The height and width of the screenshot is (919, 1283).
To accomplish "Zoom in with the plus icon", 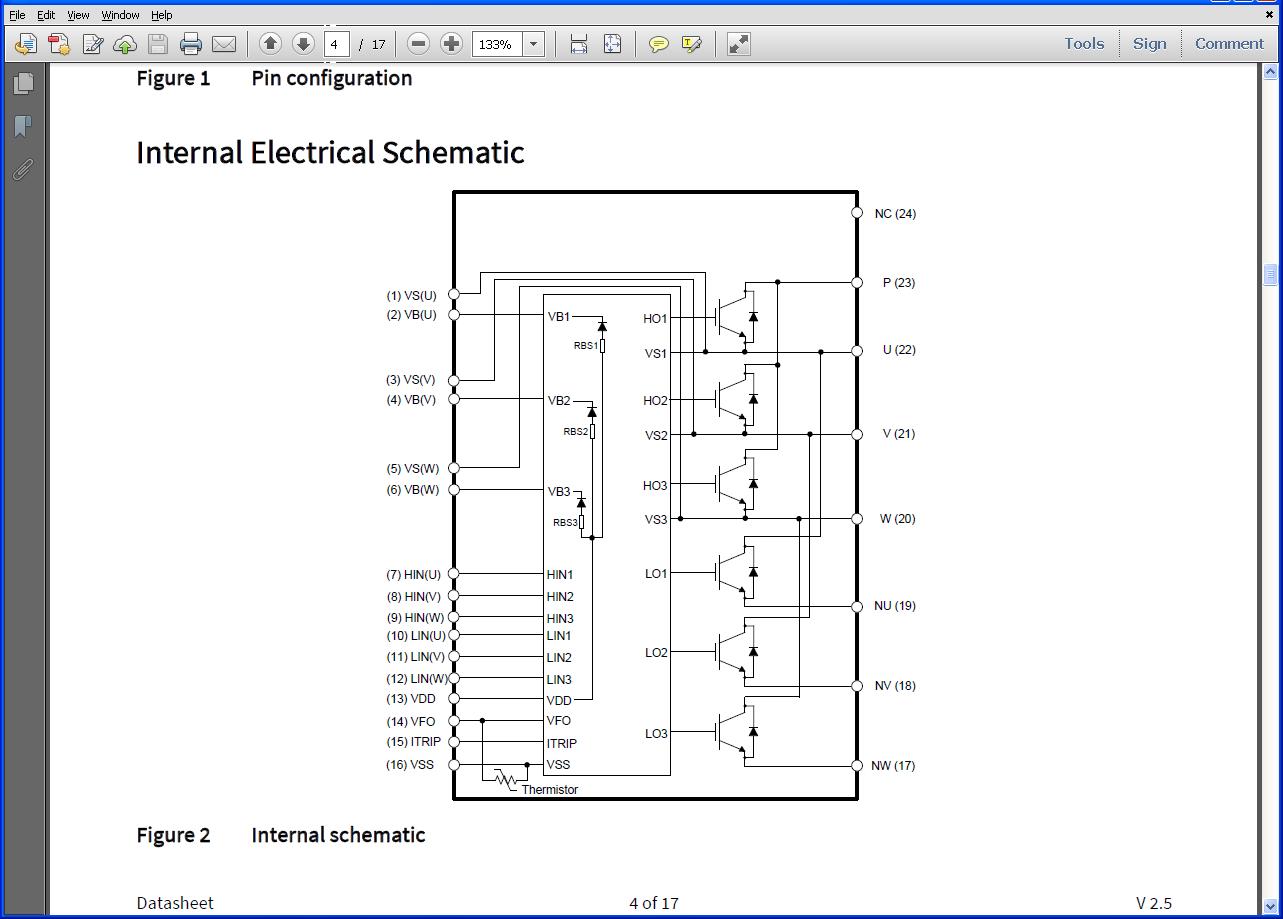I will [451, 44].
